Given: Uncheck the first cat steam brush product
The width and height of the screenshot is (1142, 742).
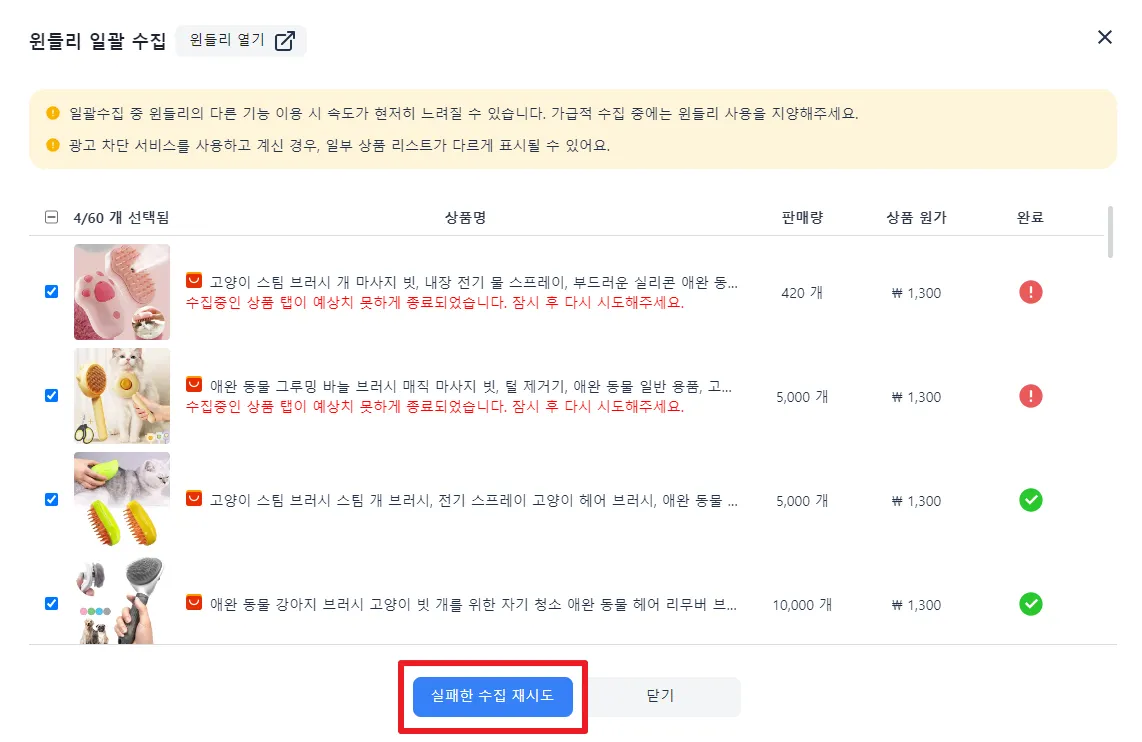Looking at the screenshot, I should point(52,292).
